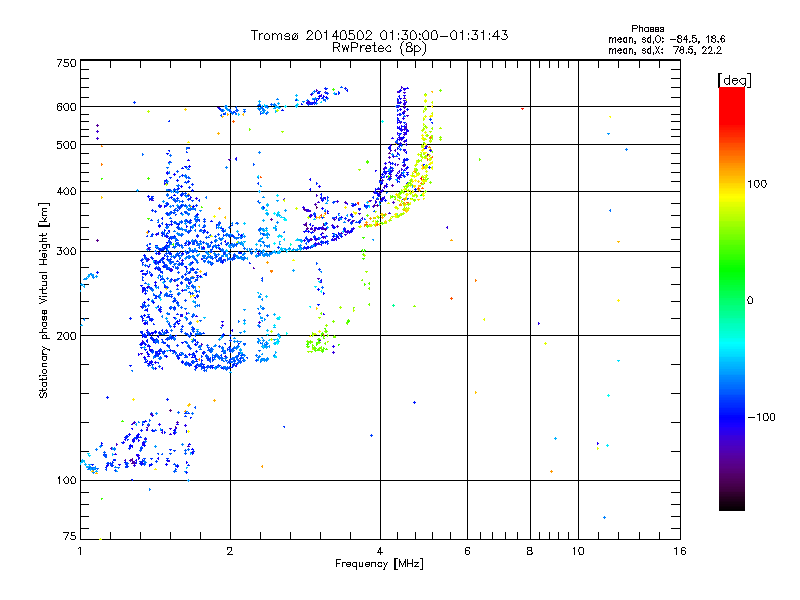800x600 pixels.
Task: Click the colorbar '0' tick label
Action: point(750,301)
